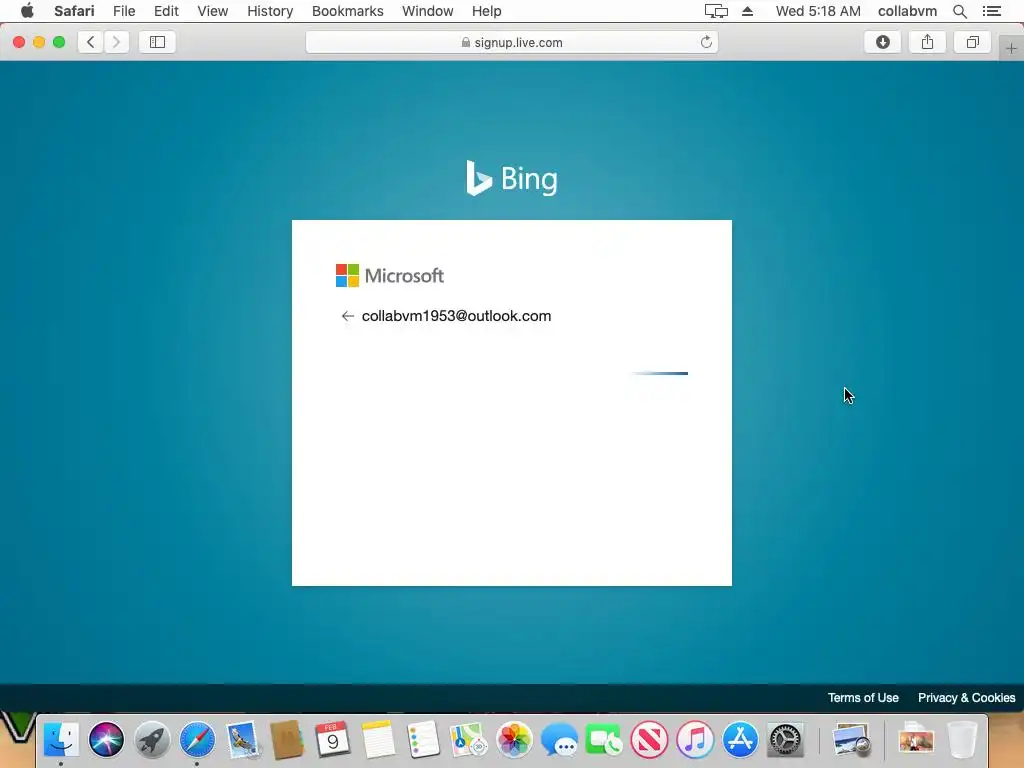This screenshot has width=1024, height=768.
Task: Open the Apple menu
Action: coord(27,11)
